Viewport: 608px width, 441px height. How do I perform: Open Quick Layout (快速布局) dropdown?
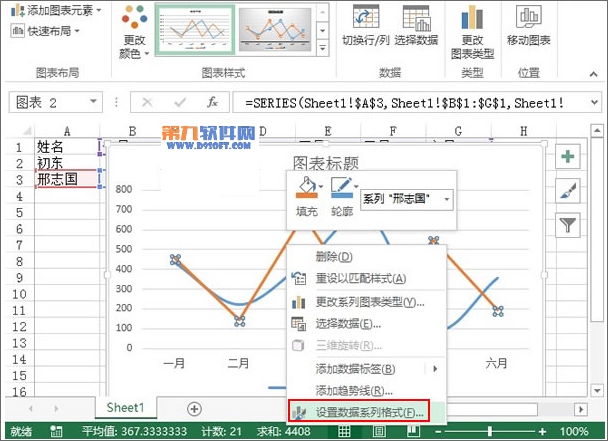click(45, 31)
